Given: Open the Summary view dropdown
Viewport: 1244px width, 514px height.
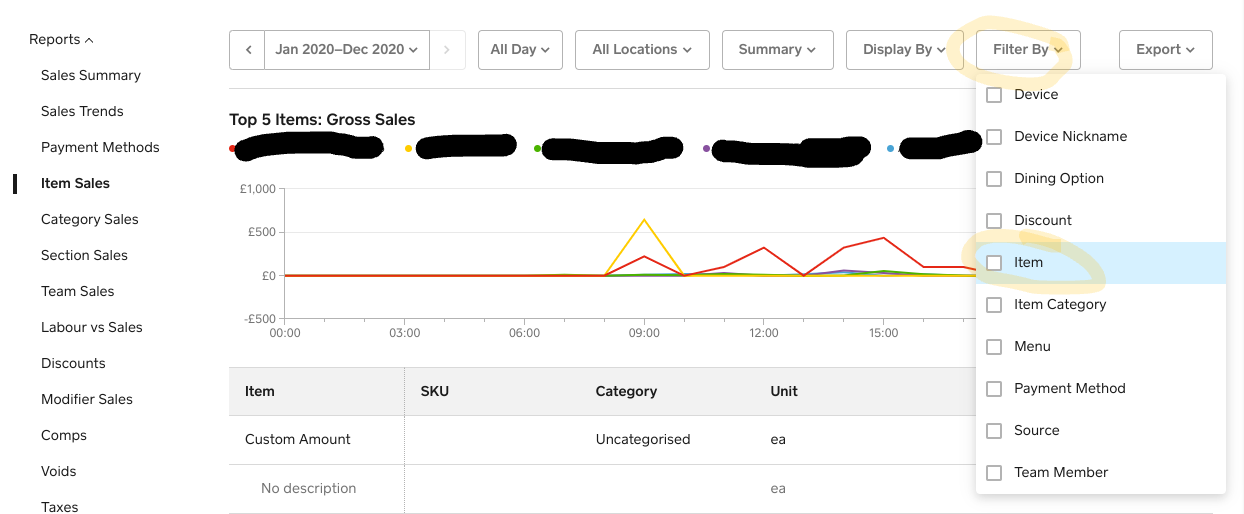Looking at the screenshot, I should (x=777, y=50).
